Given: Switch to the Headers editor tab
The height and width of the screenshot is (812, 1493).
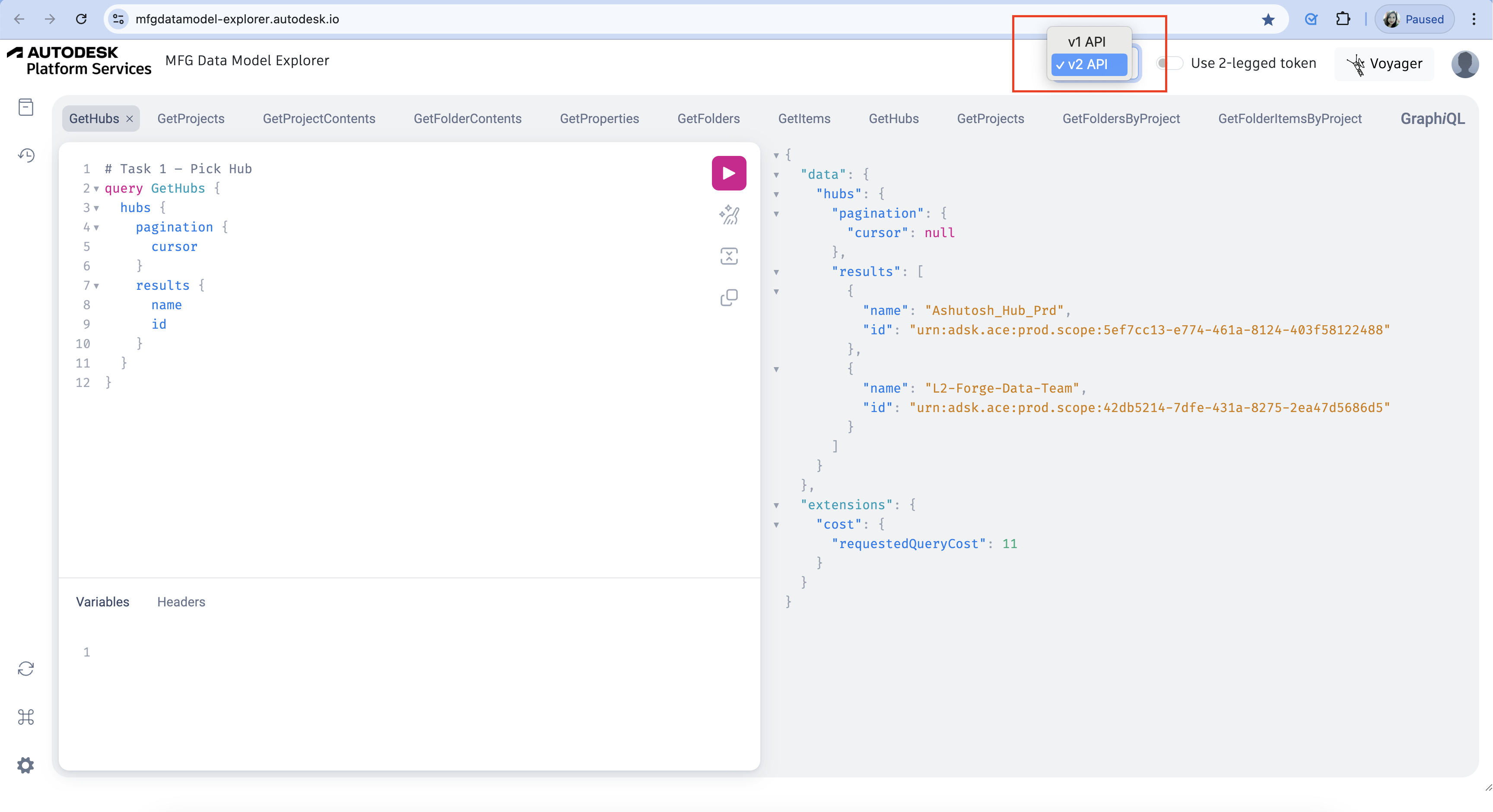Looking at the screenshot, I should (x=181, y=602).
